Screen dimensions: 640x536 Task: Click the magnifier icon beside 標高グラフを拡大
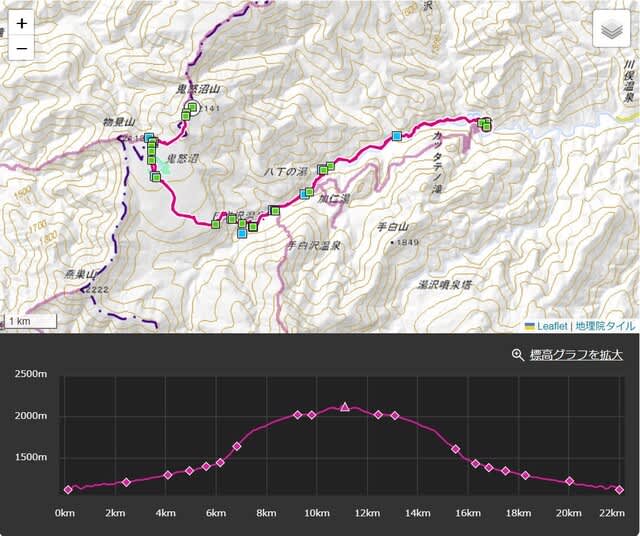[517, 354]
